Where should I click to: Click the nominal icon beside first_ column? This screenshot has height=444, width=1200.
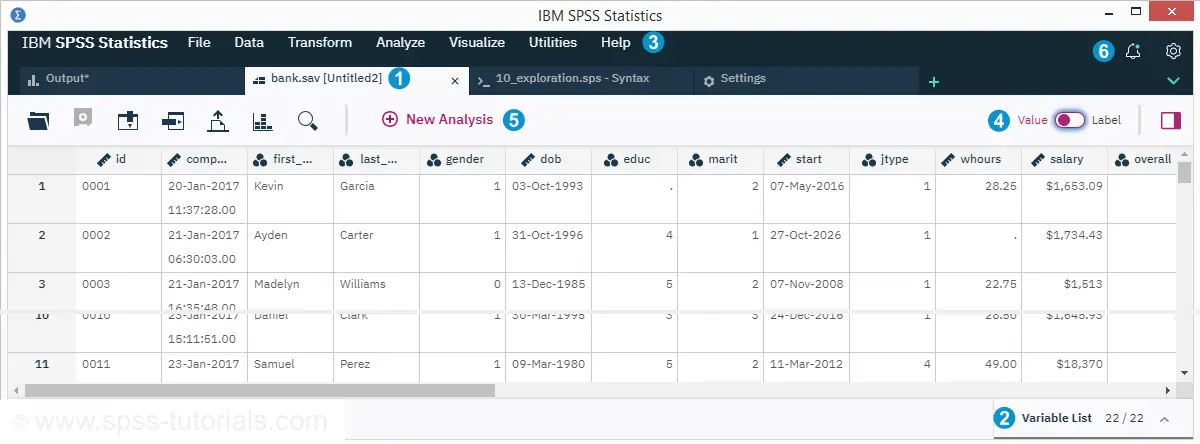pos(261,159)
